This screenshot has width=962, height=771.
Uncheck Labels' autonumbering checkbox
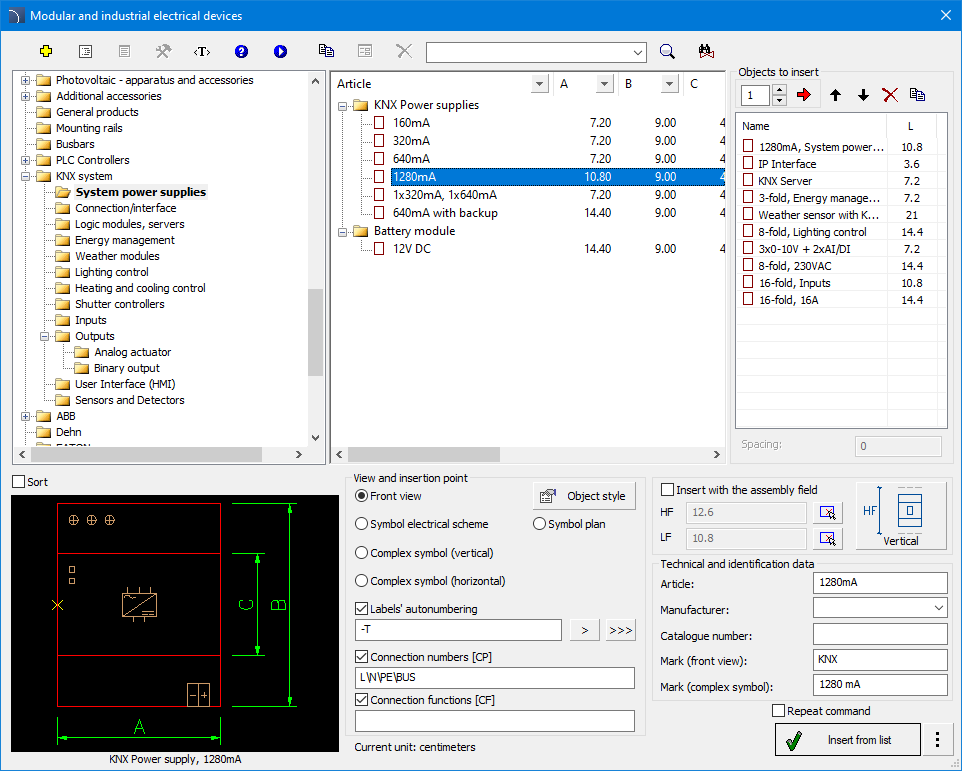pos(361,609)
